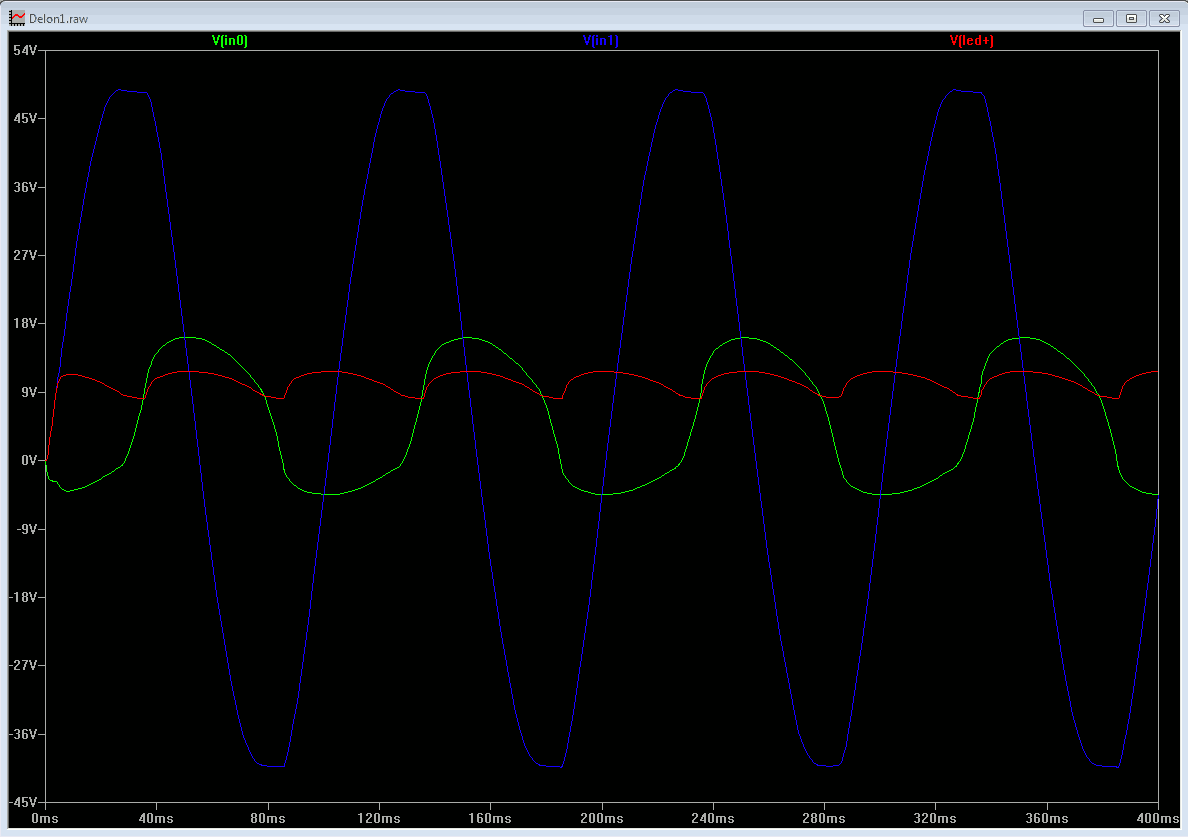The height and width of the screenshot is (837, 1188).
Task: Click the 200ms label on time axis
Action: pos(601,818)
